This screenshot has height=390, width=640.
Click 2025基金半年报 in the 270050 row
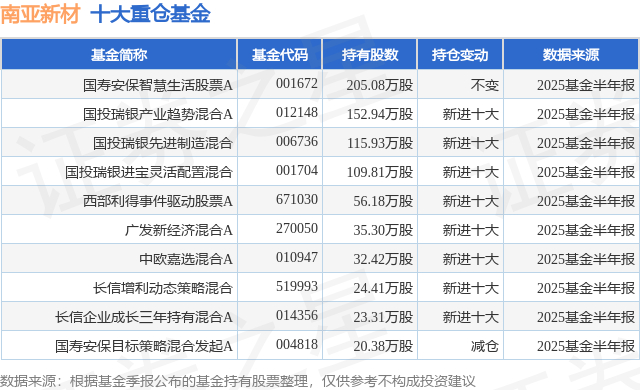(586, 230)
